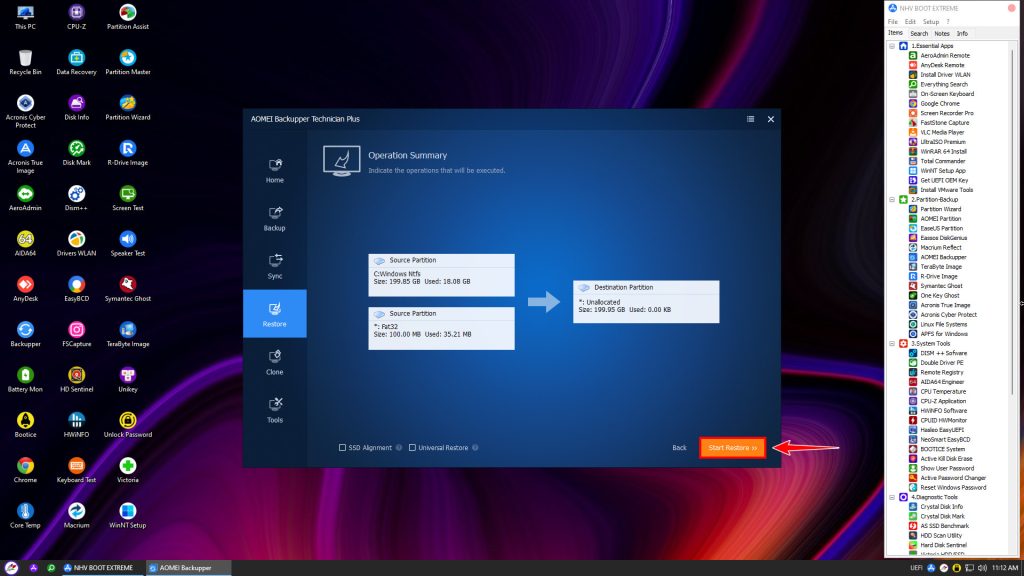Screen dimensions: 1024x576
Task: Select Crystal Disk Info in the NHV list
Action: [x=941, y=507]
